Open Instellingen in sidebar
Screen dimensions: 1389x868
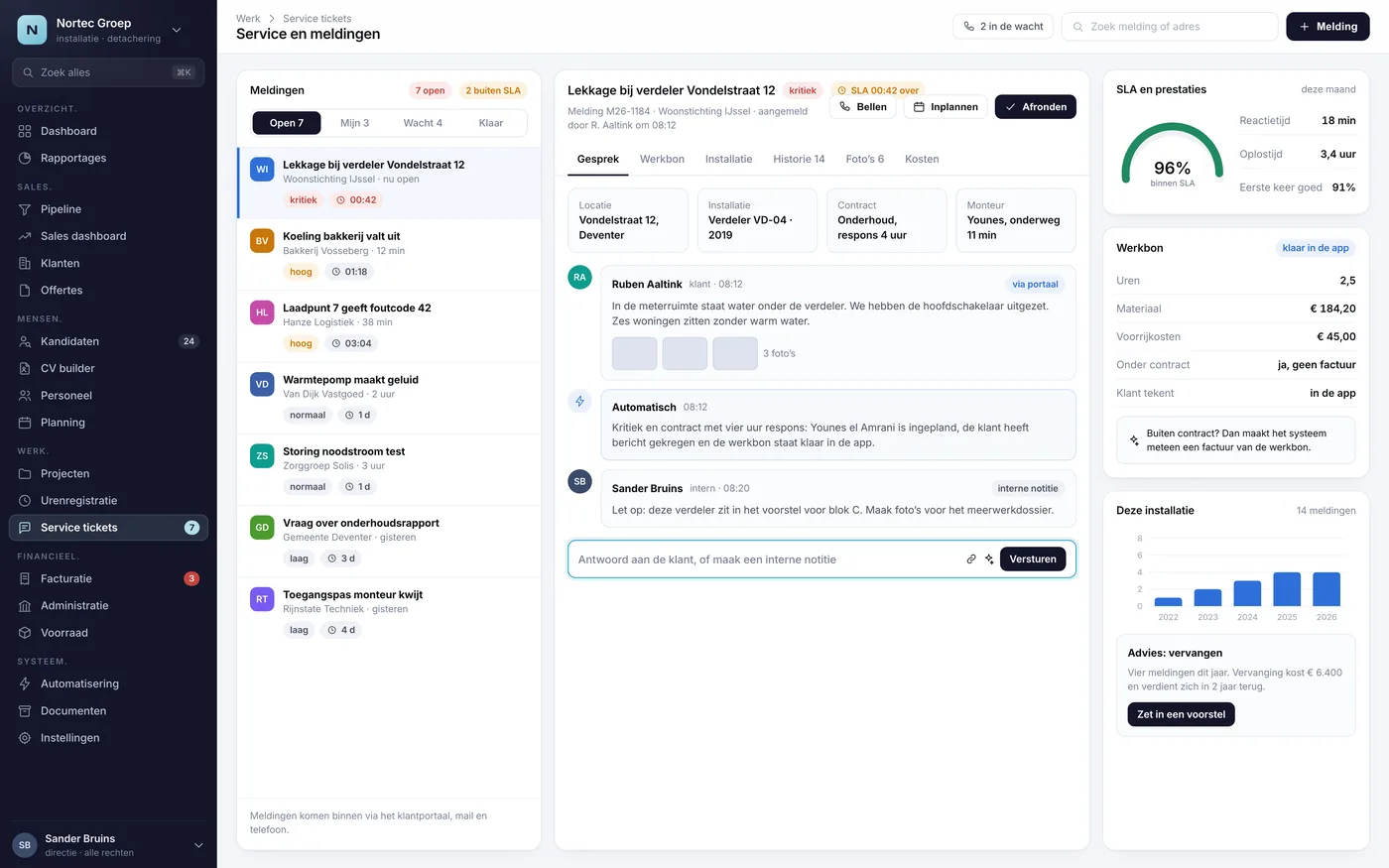point(108,738)
